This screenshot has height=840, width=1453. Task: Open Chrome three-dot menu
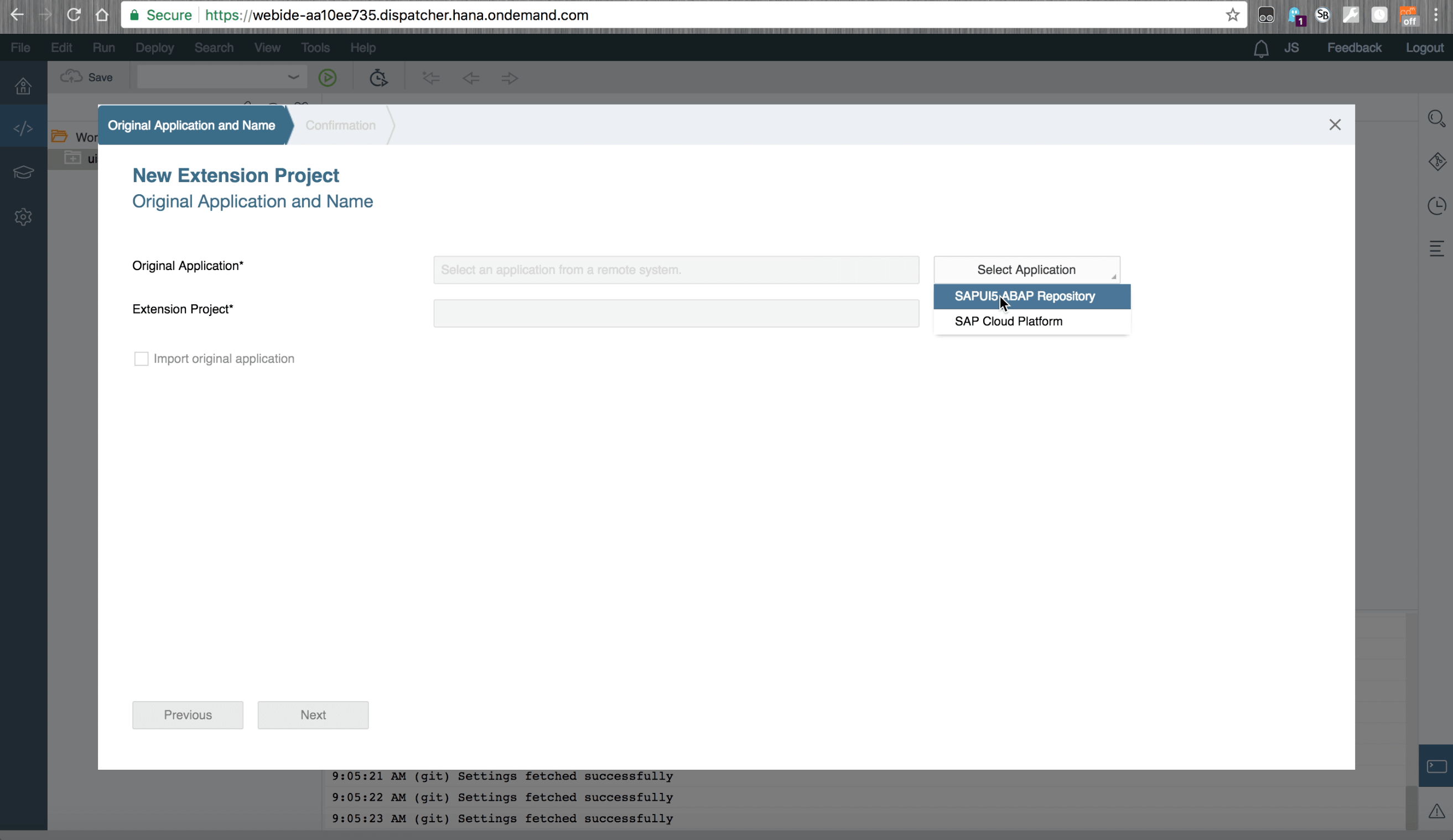pos(1436,15)
